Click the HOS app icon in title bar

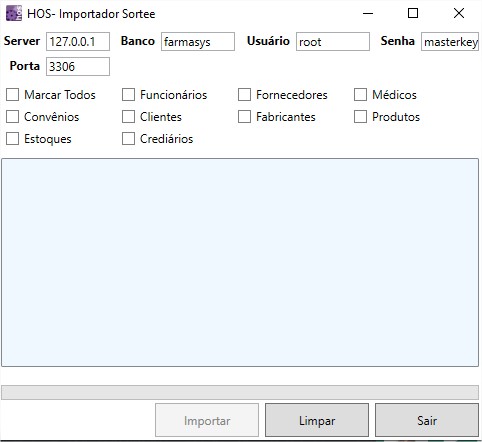14,14
